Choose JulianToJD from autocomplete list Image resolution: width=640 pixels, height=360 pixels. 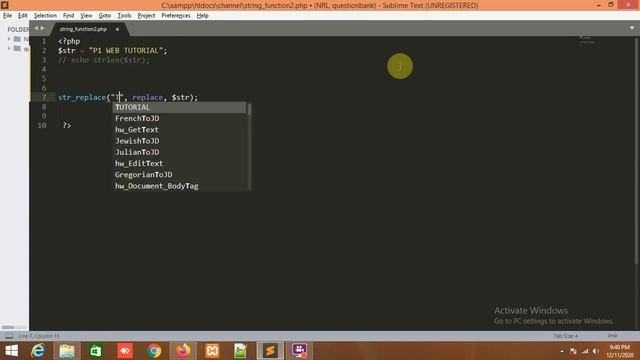pyautogui.click(x=180, y=152)
